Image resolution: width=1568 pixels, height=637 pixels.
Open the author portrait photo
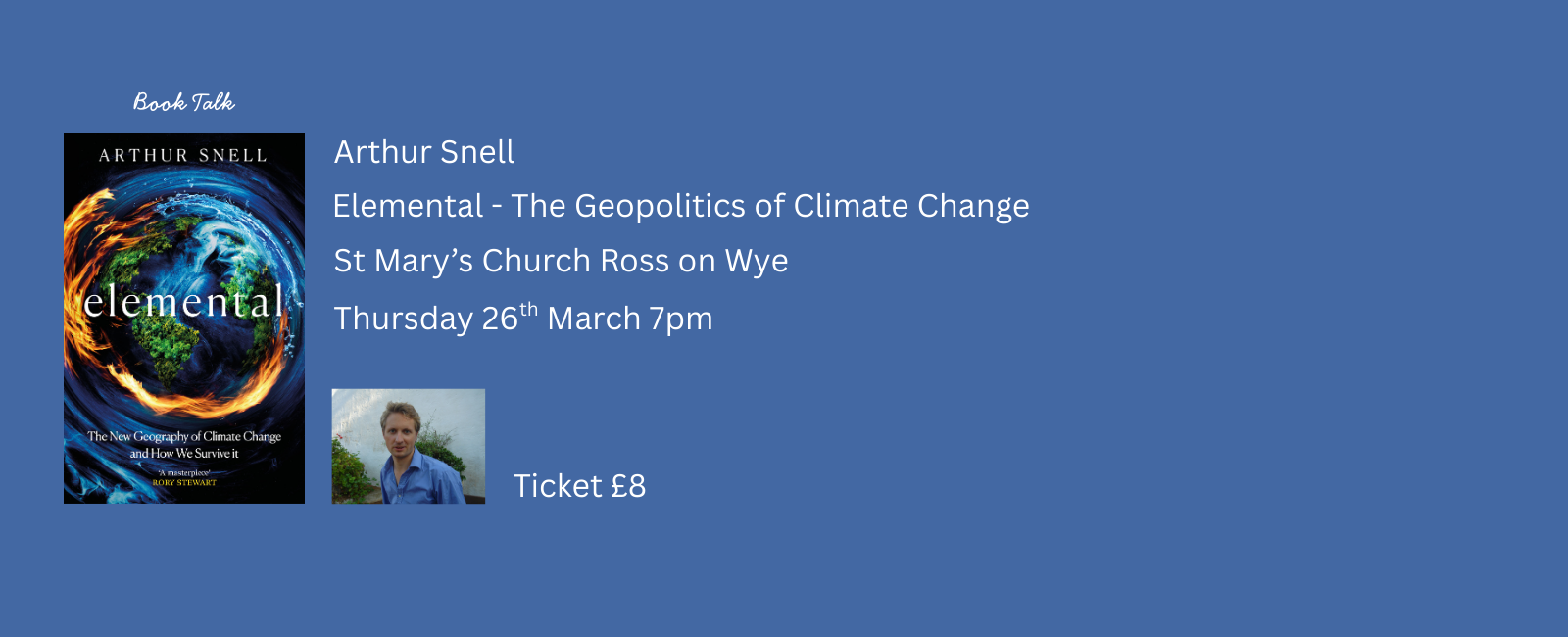[x=409, y=446]
